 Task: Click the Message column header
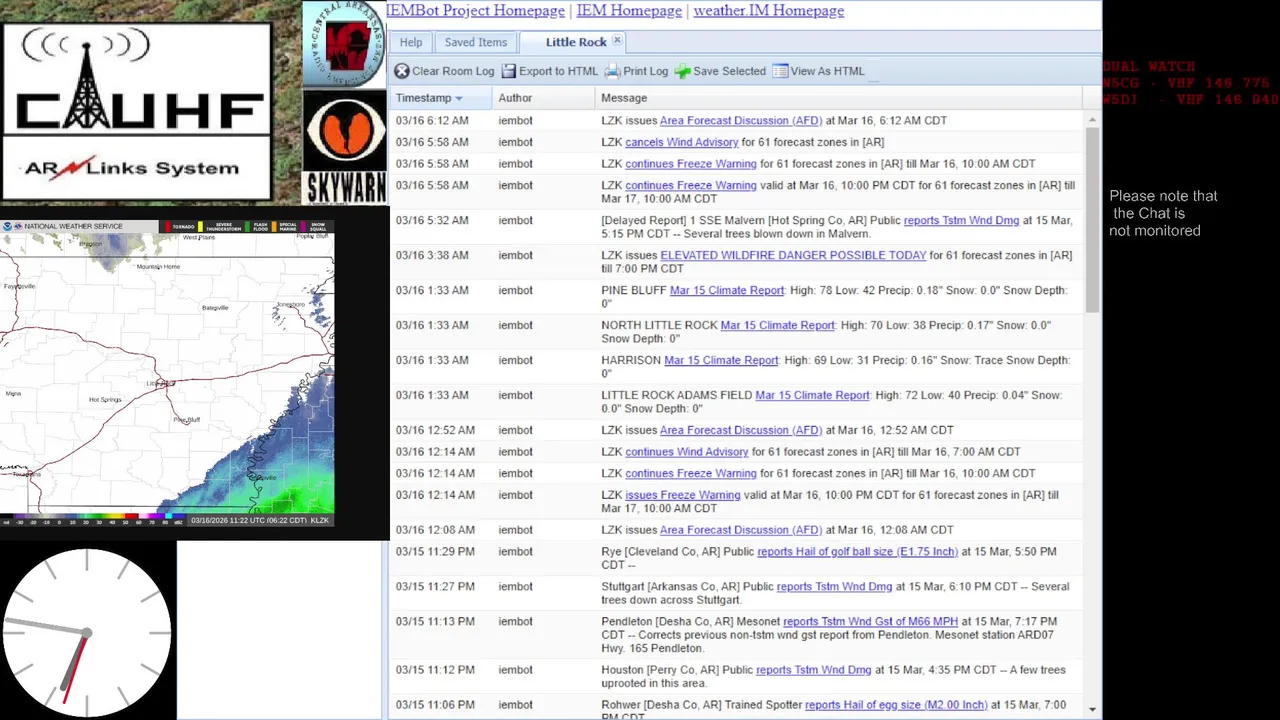pos(838,98)
